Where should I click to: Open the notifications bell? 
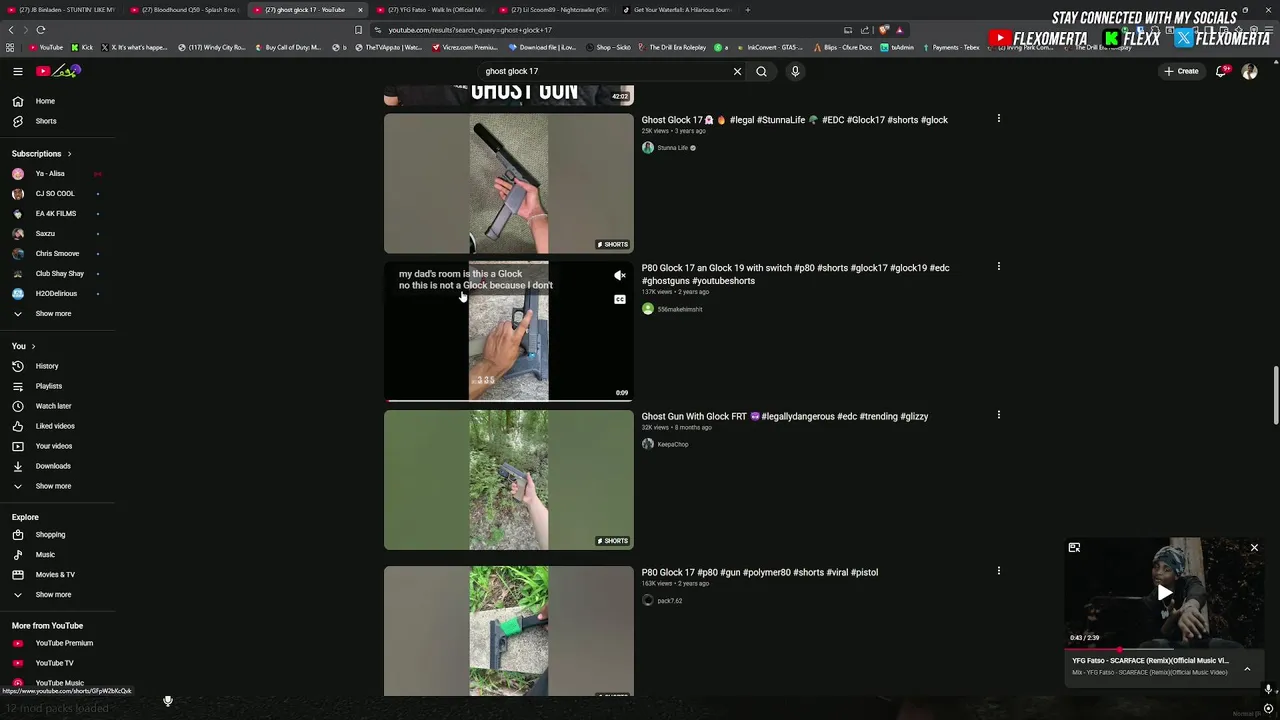coord(1221,71)
